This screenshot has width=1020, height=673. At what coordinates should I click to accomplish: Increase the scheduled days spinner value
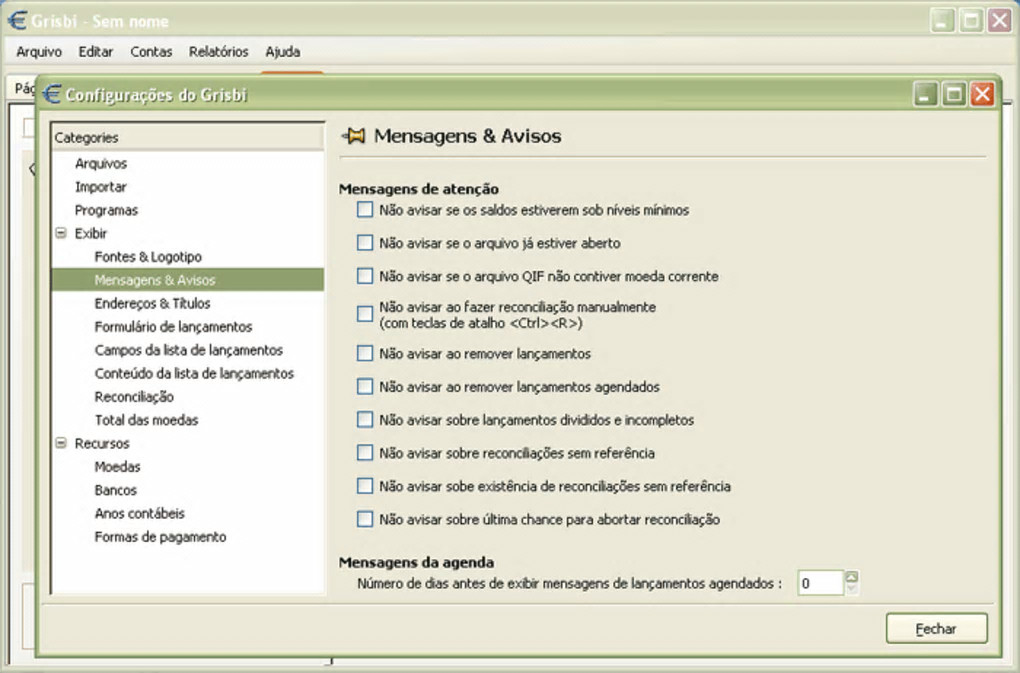(852, 577)
